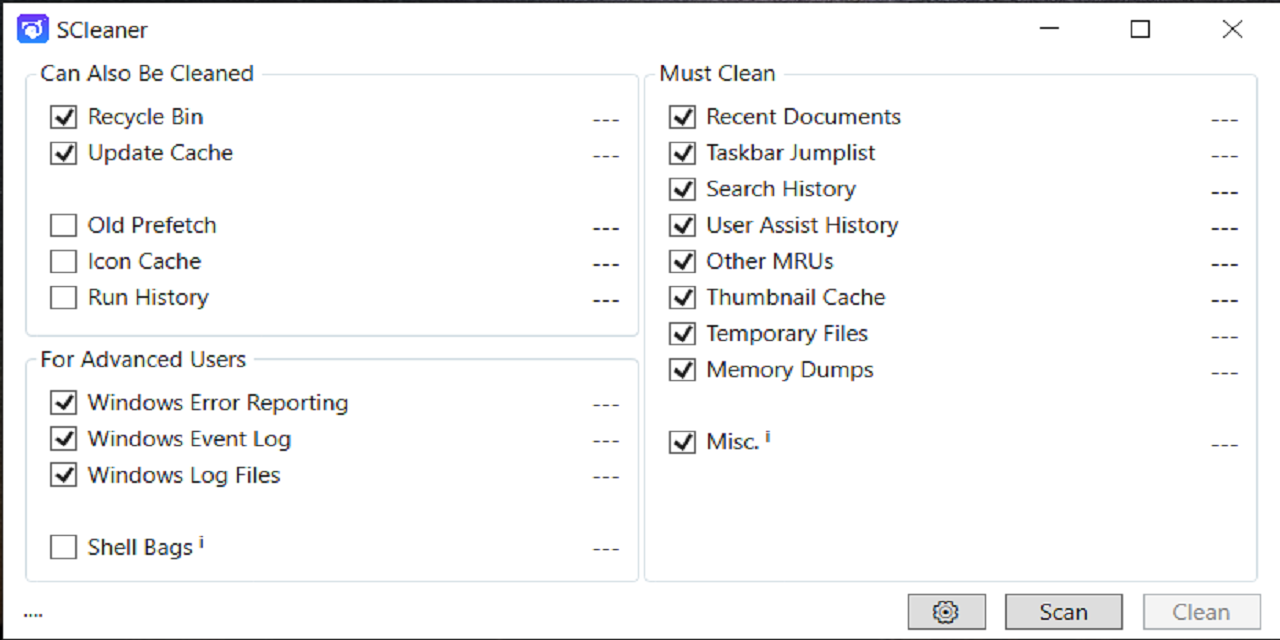Image resolution: width=1280 pixels, height=640 pixels.
Task: Check the Icon Cache option
Action: coord(63,261)
